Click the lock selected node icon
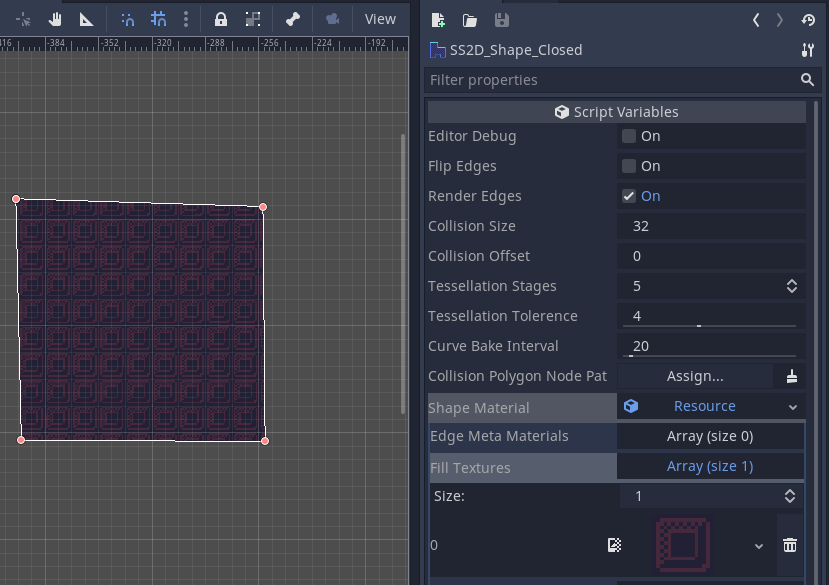Screen dimensions: 829x585 coord(220,19)
